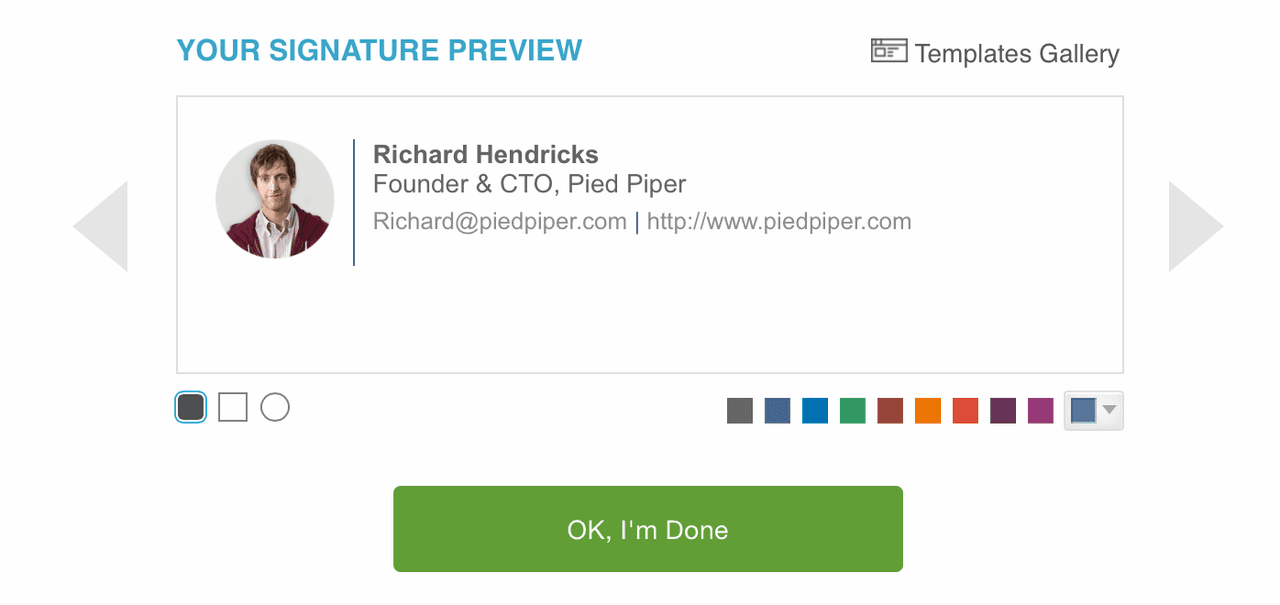The image size is (1280, 605).
Task: Select the rounded-square photo shape option
Action: point(191,407)
